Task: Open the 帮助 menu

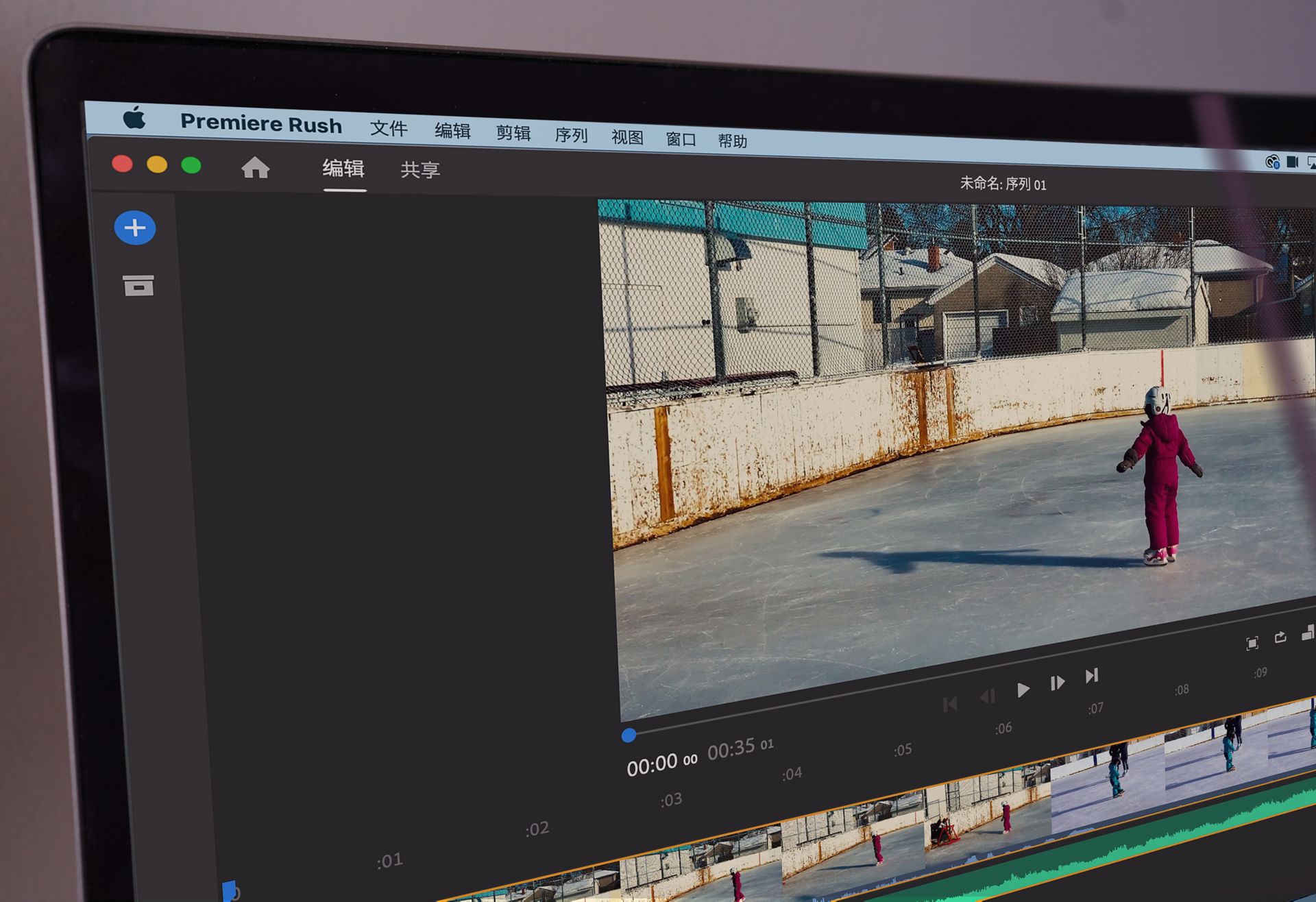Action: (732, 141)
